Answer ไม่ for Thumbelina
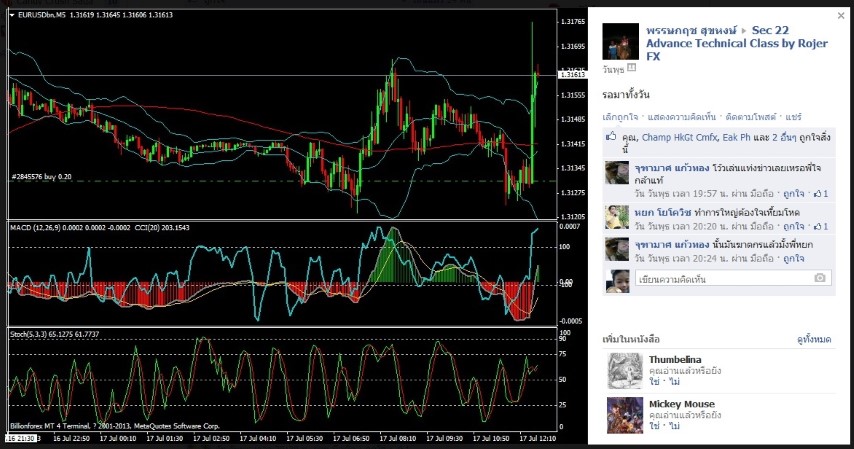The height and width of the screenshot is (449, 854). click(x=675, y=382)
